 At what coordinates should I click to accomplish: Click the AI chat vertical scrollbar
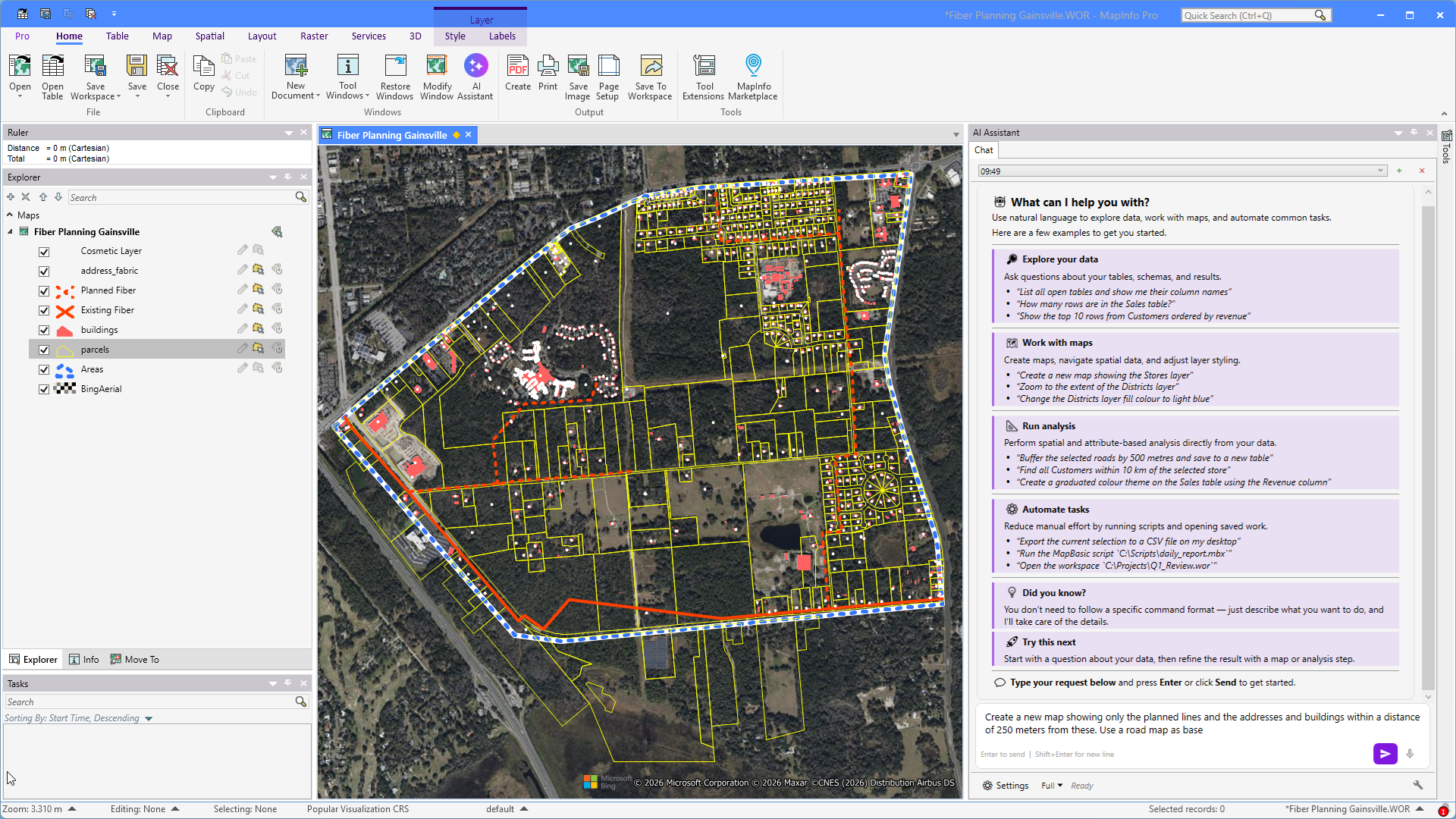1428,447
